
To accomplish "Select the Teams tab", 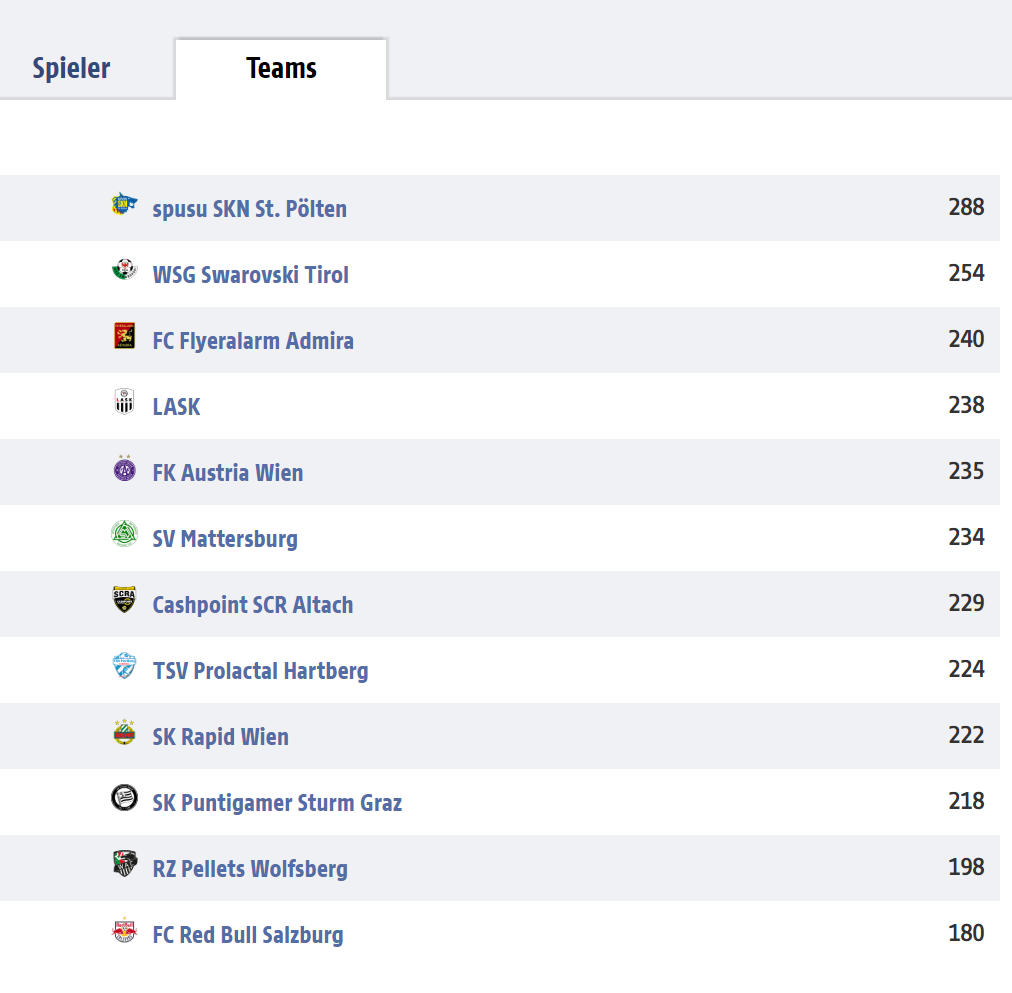I will 281,68.
